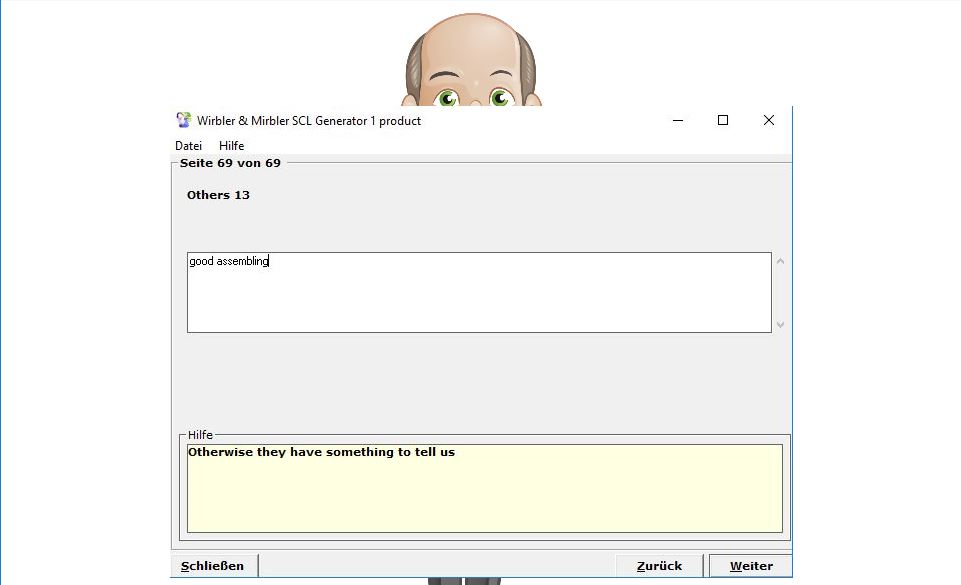961x585 pixels.
Task: Open the Hilfe menu
Action: coord(231,146)
